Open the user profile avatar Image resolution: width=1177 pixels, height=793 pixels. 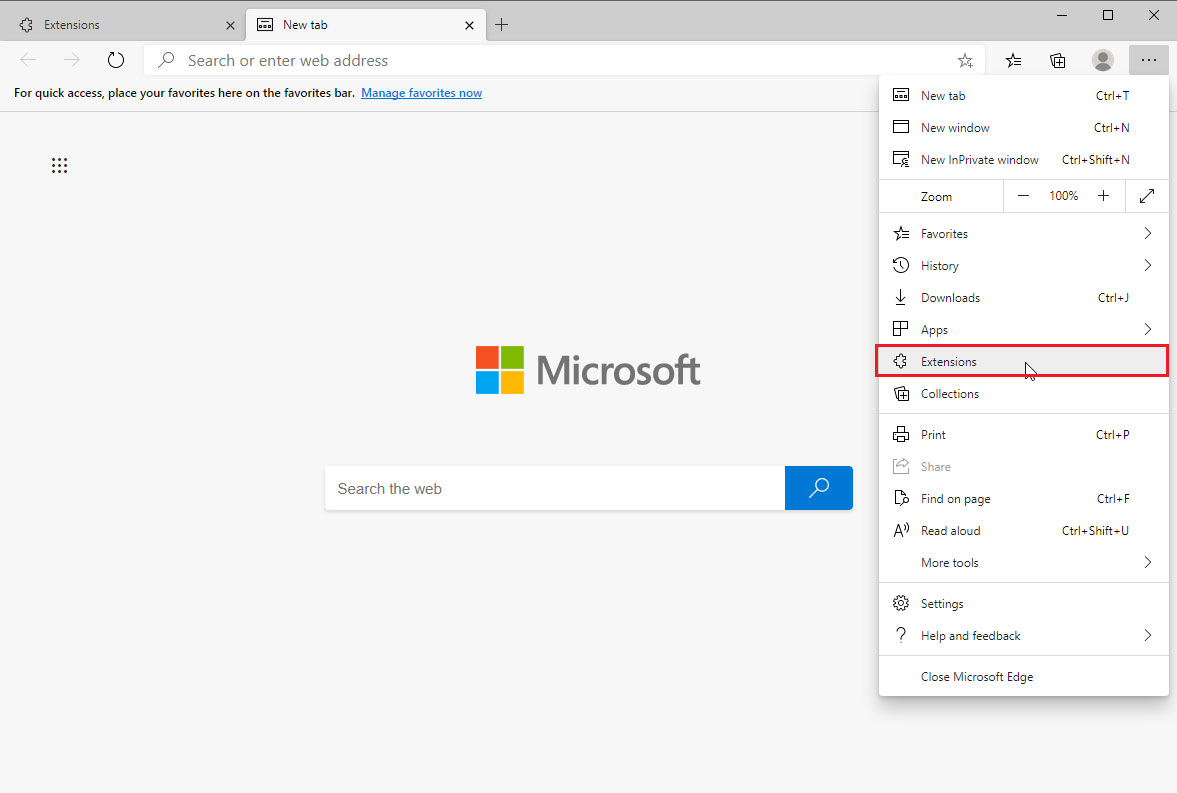pyautogui.click(x=1103, y=61)
